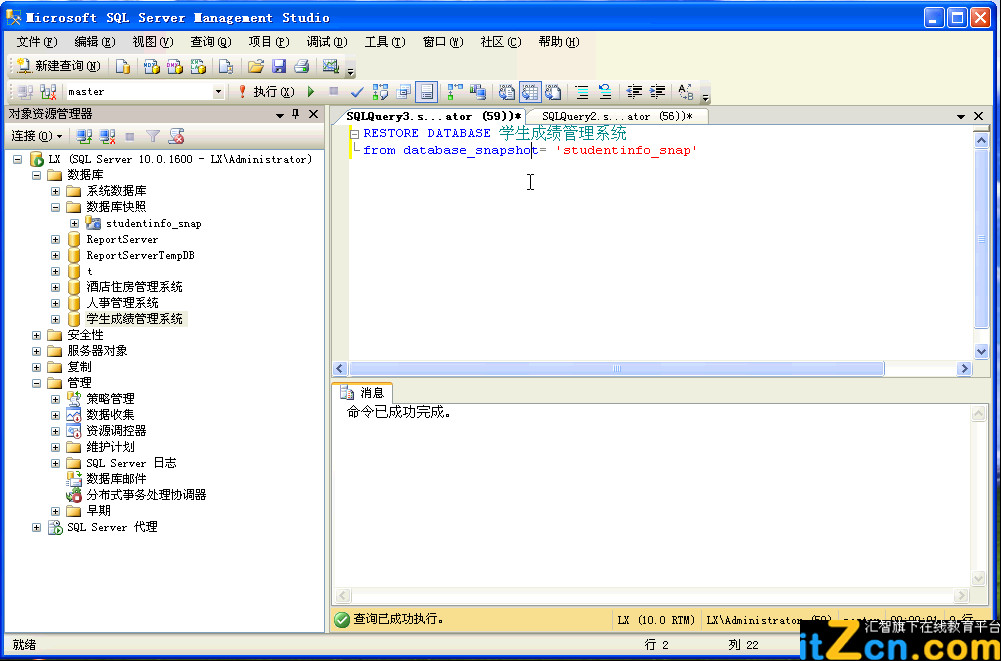Screen dimensions: 1001x661
Task: Click the green Debug play arrow
Action: (x=311, y=92)
